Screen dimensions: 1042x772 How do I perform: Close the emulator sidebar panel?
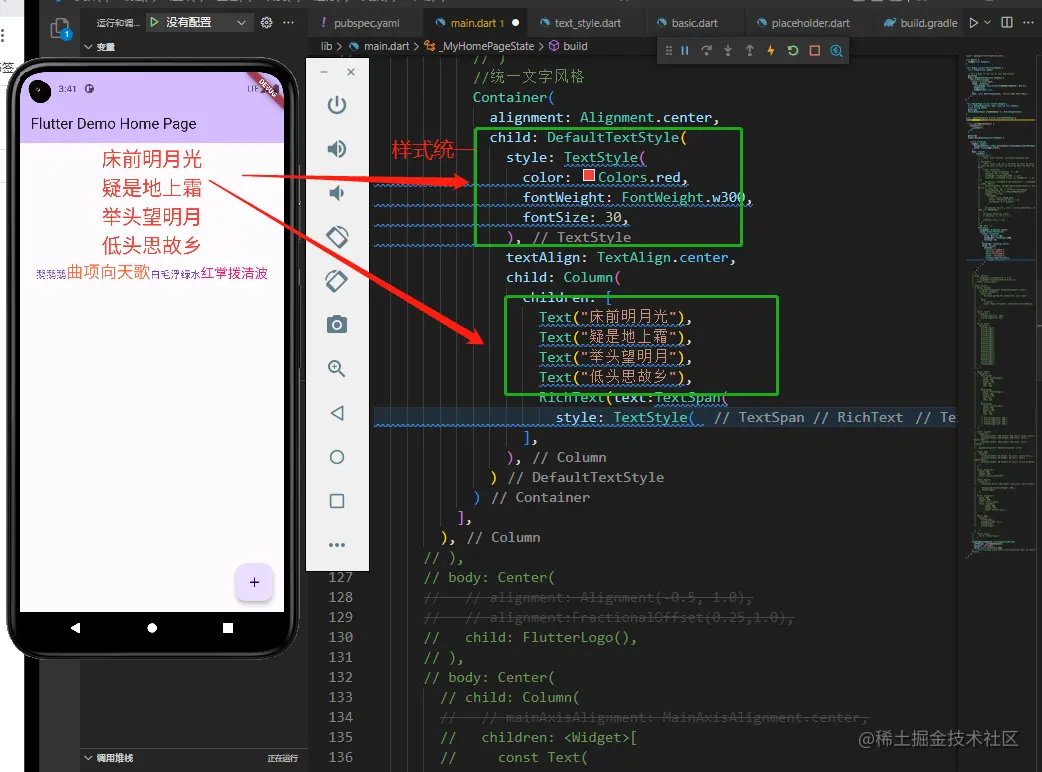pyautogui.click(x=351, y=72)
